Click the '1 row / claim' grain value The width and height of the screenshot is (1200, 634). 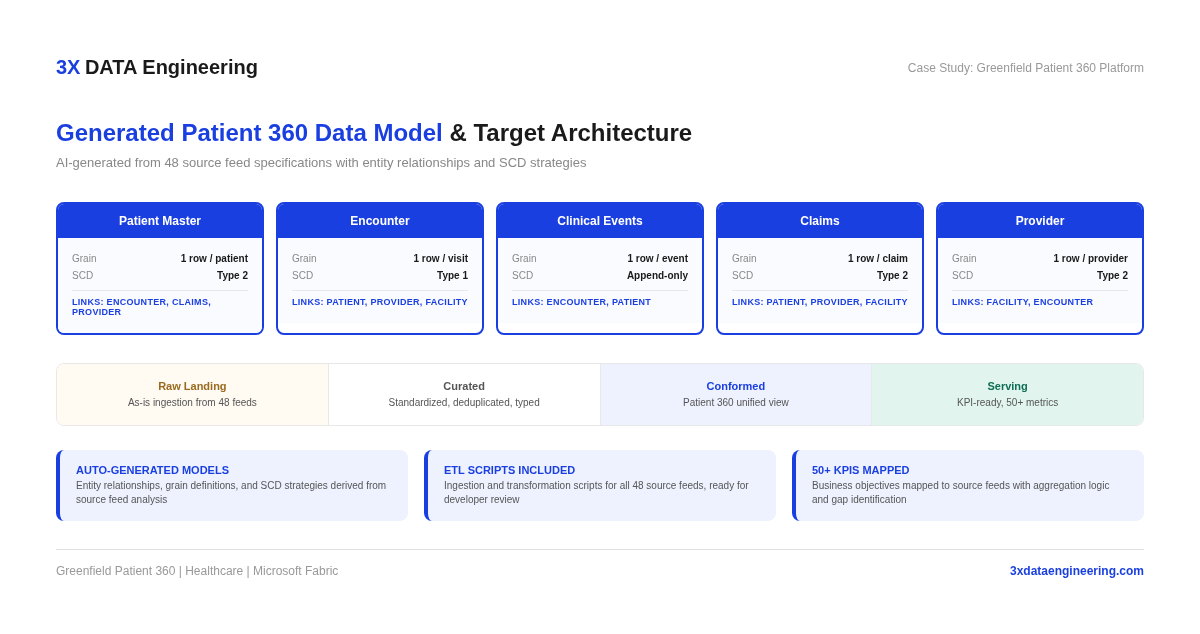pos(878,259)
